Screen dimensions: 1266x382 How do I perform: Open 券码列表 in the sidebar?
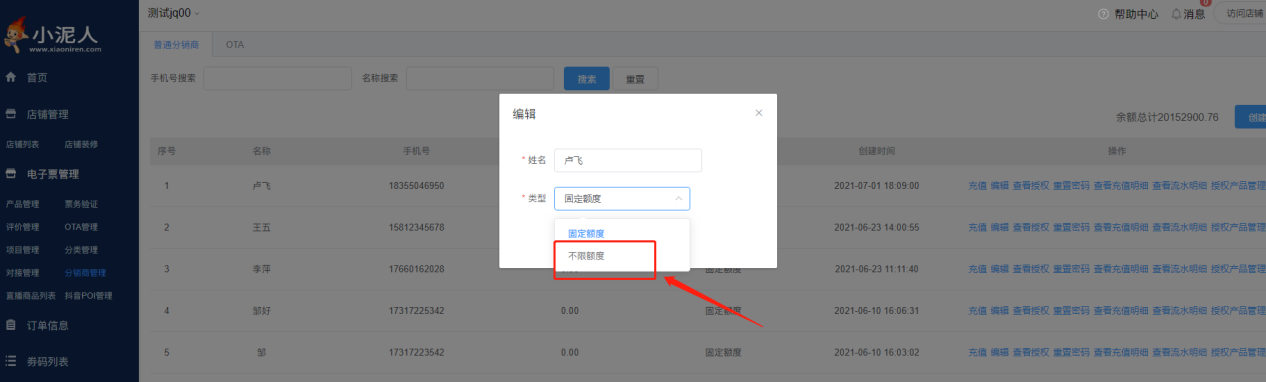coord(47,361)
